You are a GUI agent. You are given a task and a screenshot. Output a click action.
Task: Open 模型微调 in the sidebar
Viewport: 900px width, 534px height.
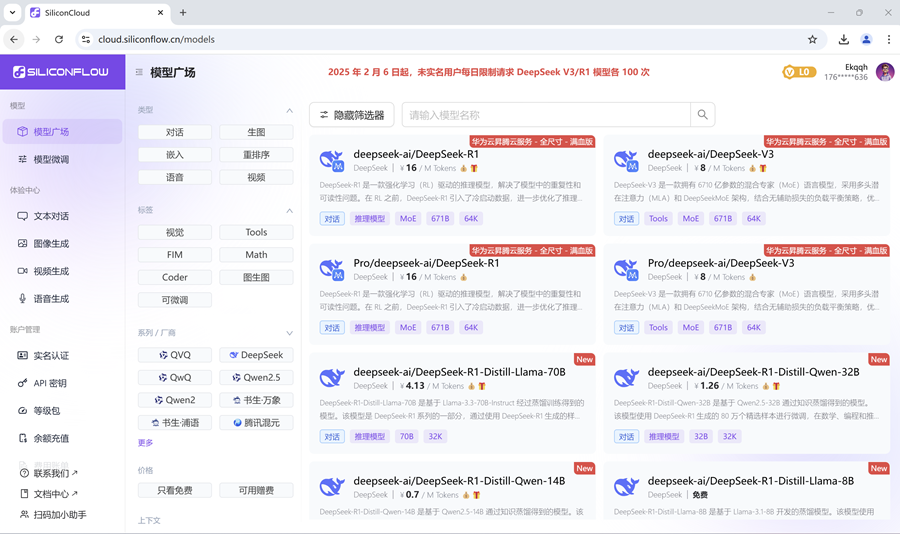(x=51, y=159)
